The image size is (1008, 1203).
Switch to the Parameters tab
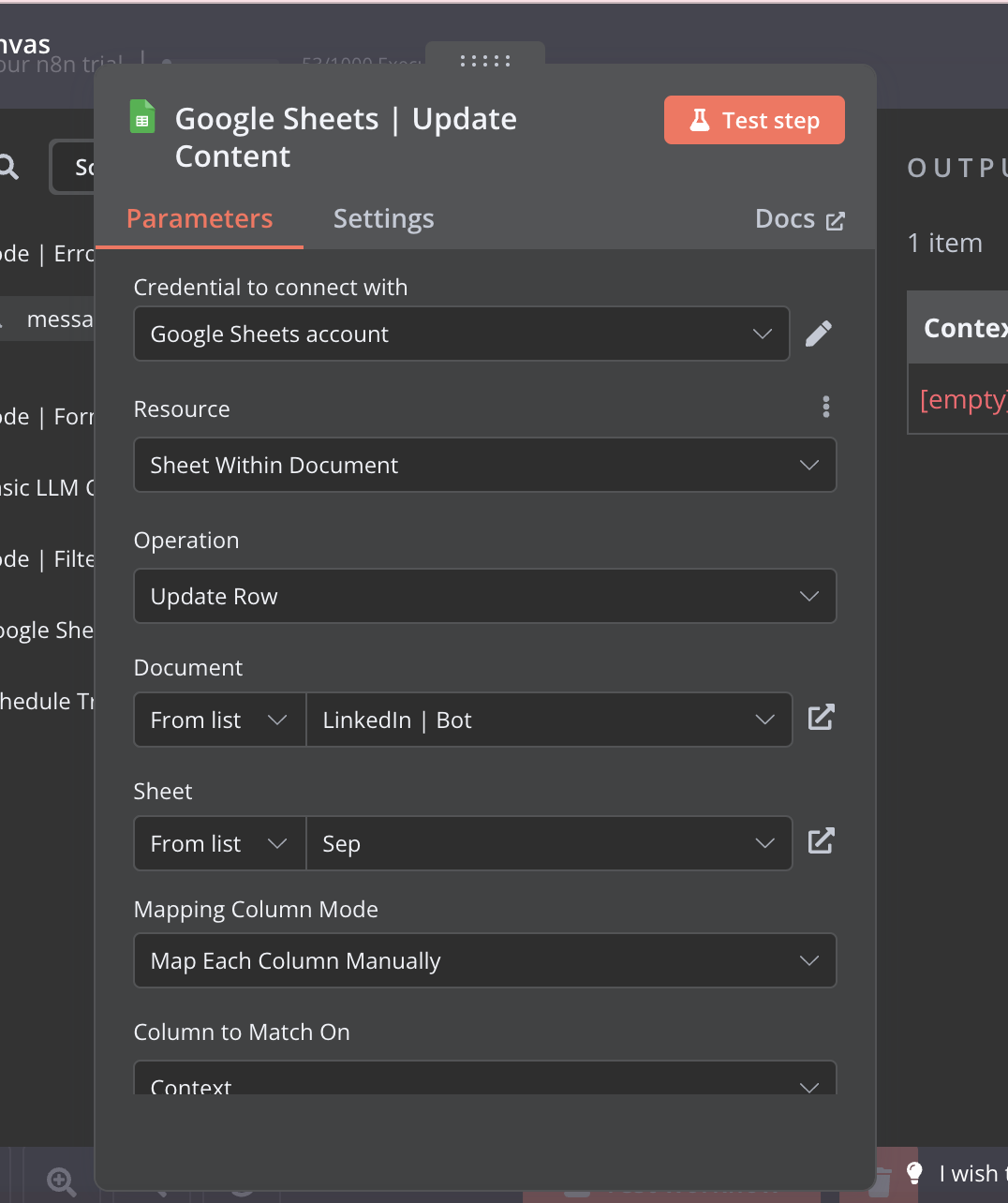pos(200,219)
